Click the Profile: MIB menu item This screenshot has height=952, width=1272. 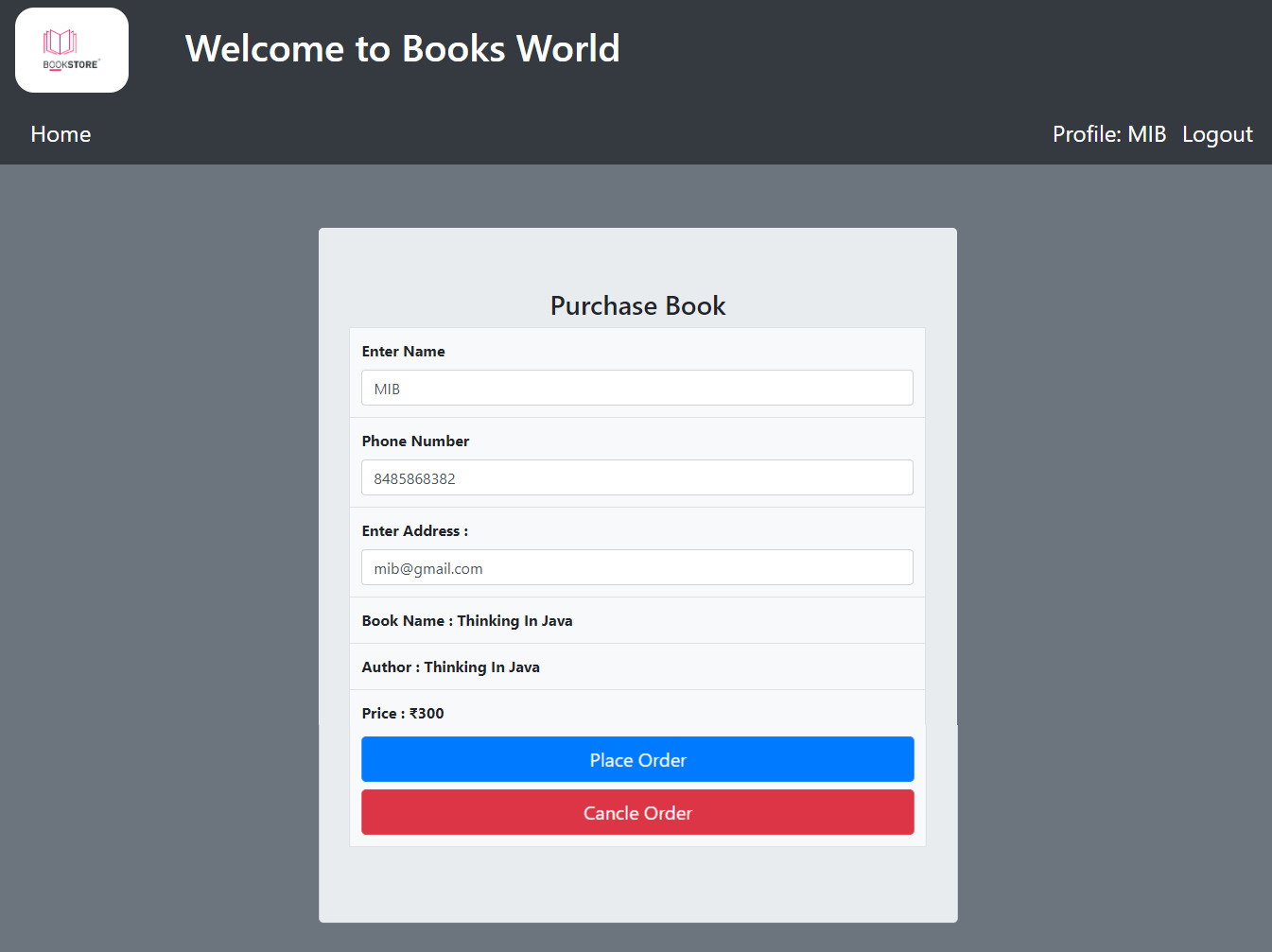click(x=1108, y=133)
